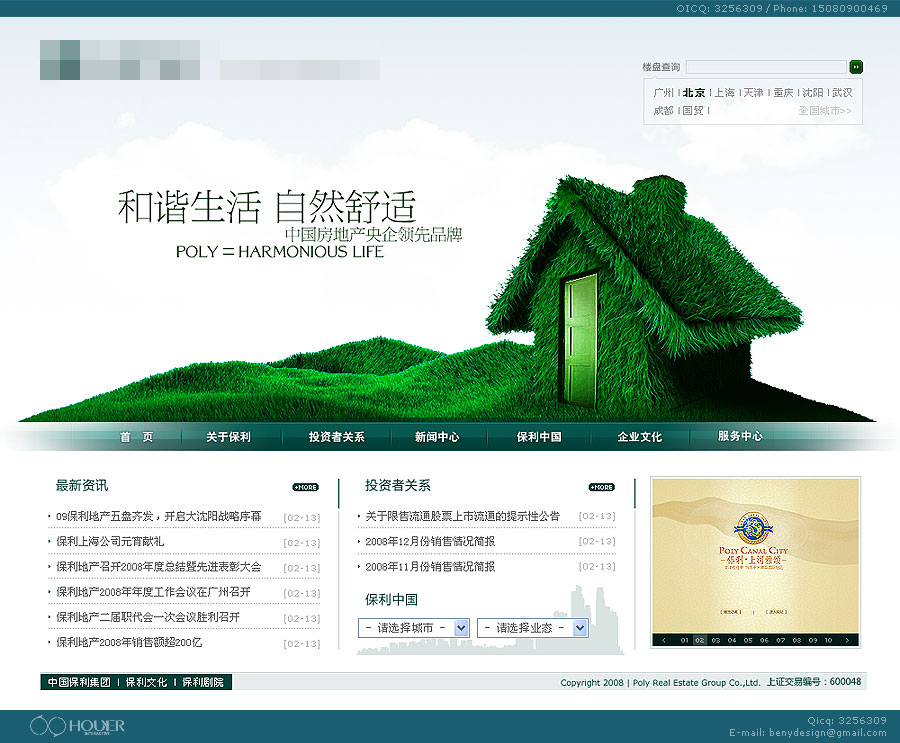
Task: Open 全国城市>> link
Action: (825, 111)
